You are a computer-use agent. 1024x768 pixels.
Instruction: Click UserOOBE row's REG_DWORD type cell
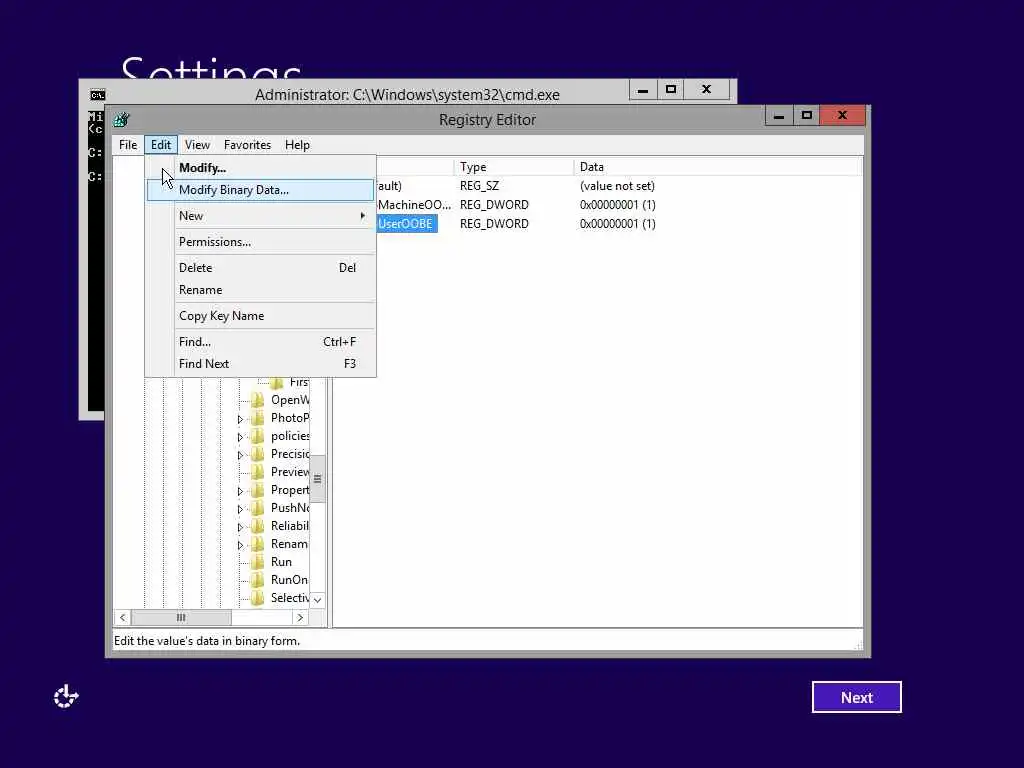coord(494,224)
